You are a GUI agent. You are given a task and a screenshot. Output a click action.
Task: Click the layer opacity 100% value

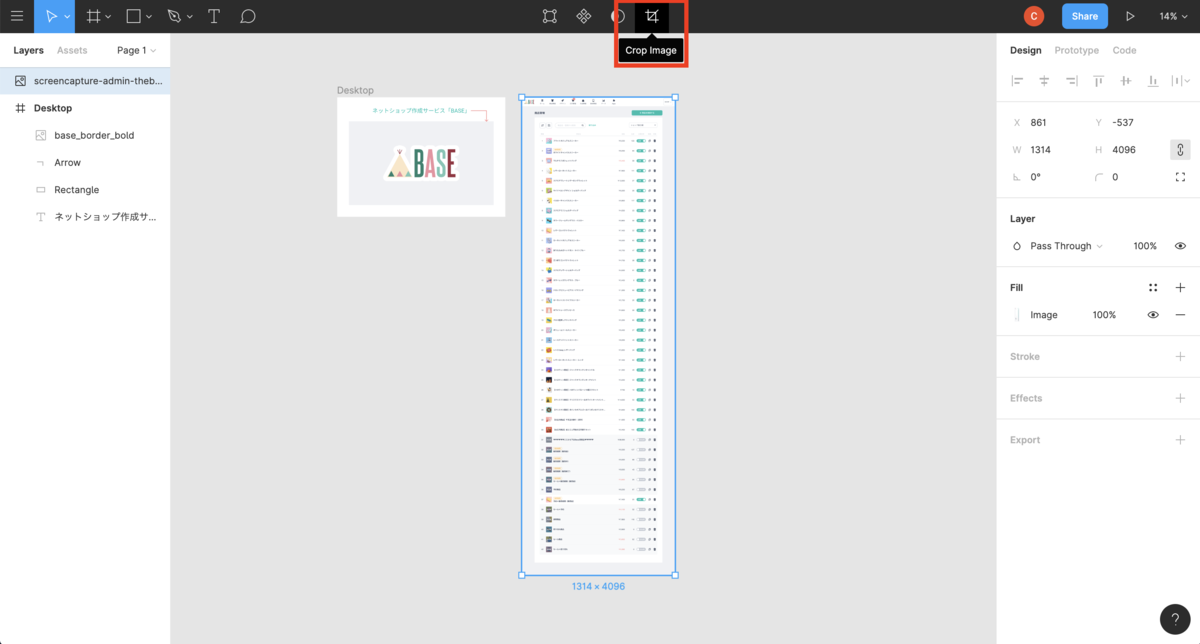click(x=1145, y=246)
